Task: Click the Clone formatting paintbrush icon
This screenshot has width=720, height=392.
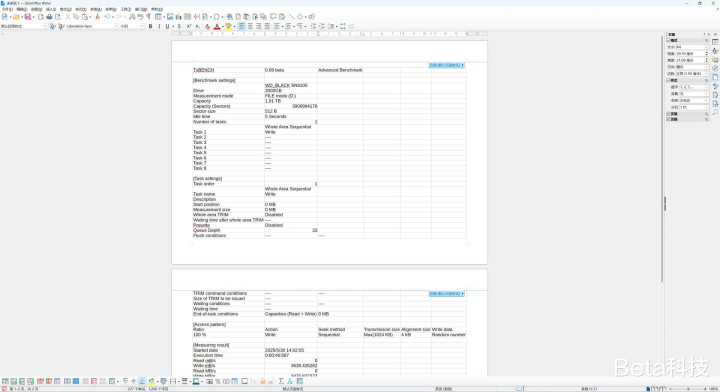Action: click(x=97, y=17)
